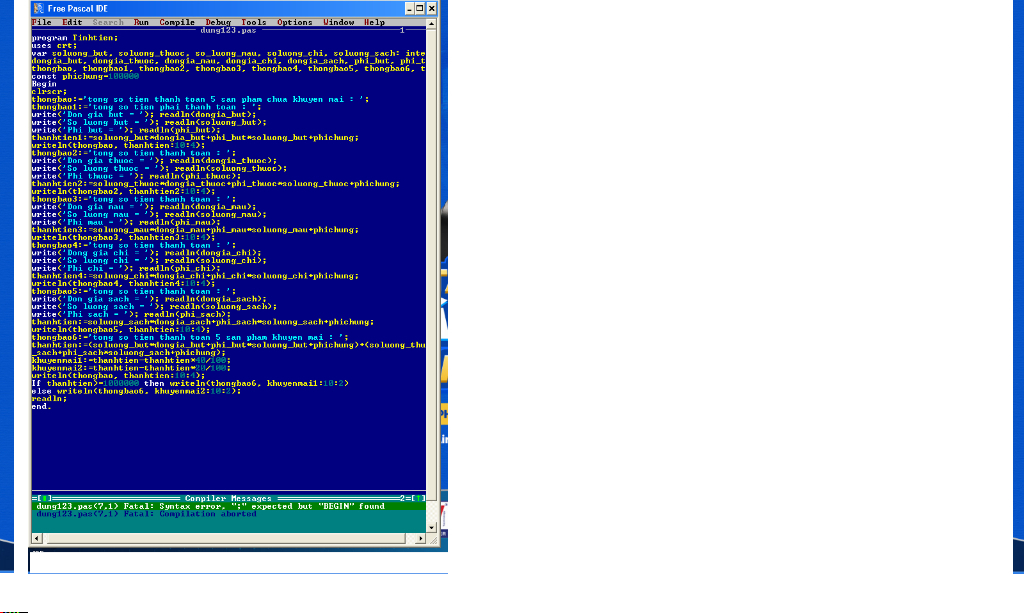
Task: Open the Edit menu
Action: pos(72,22)
